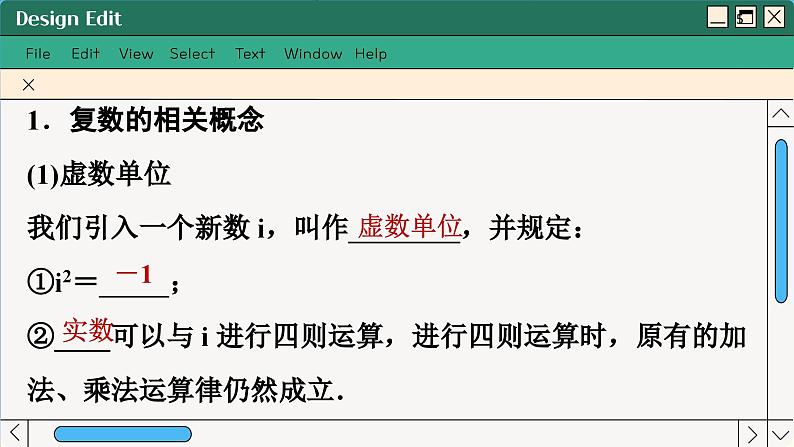Click the blue vertical scrollbar thumb

pos(781,220)
